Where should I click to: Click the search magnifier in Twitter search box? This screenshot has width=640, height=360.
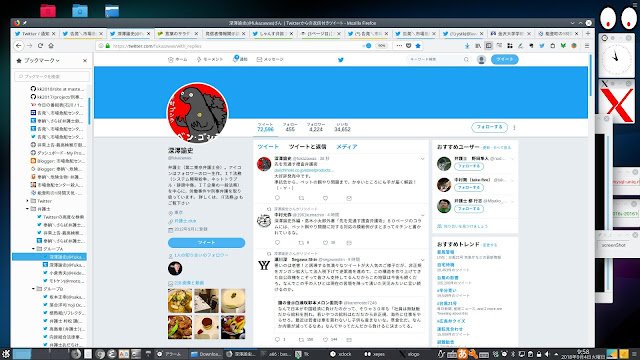tap(466, 60)
